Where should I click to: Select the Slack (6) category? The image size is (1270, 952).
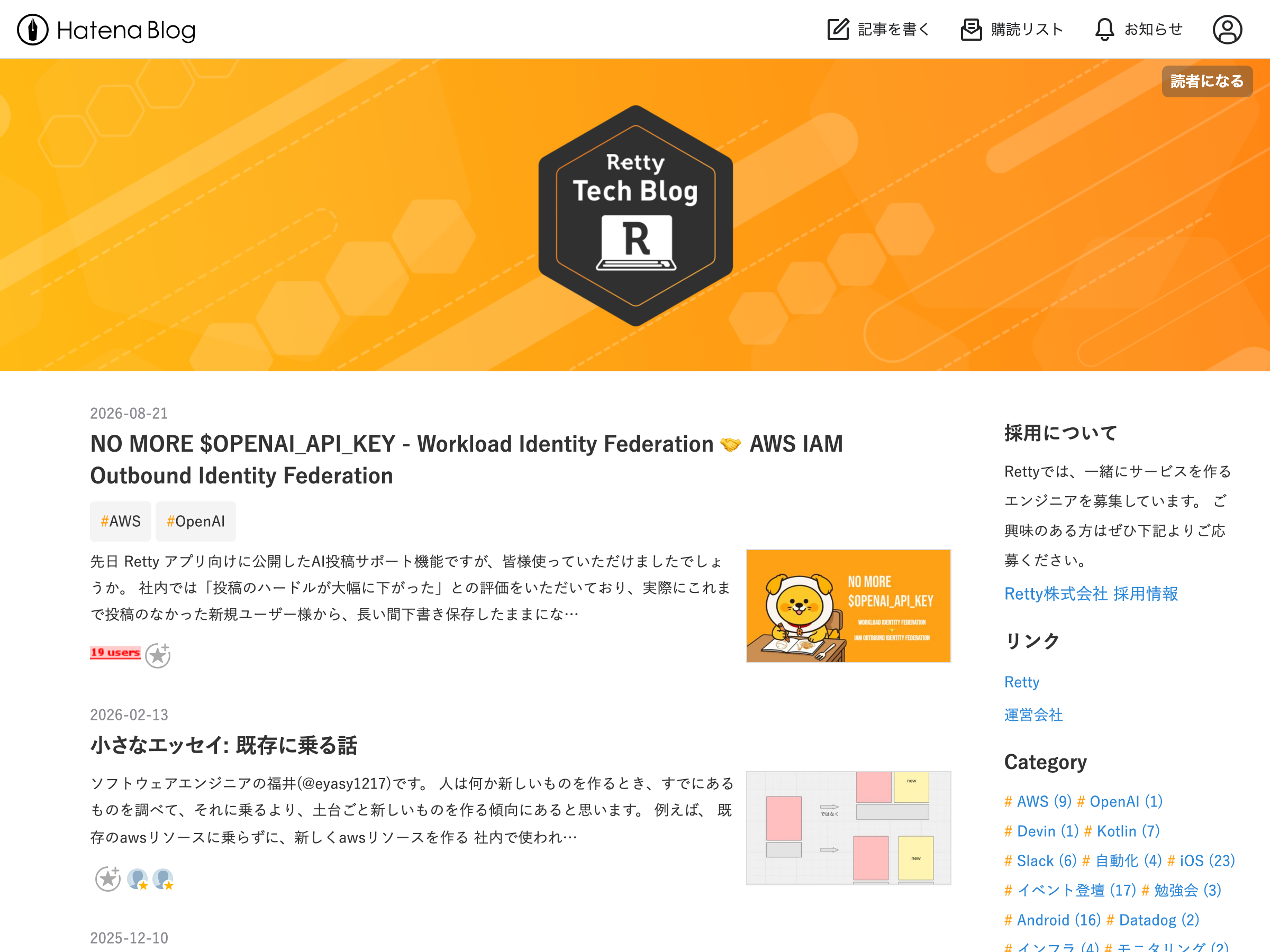click(1040, 861)
